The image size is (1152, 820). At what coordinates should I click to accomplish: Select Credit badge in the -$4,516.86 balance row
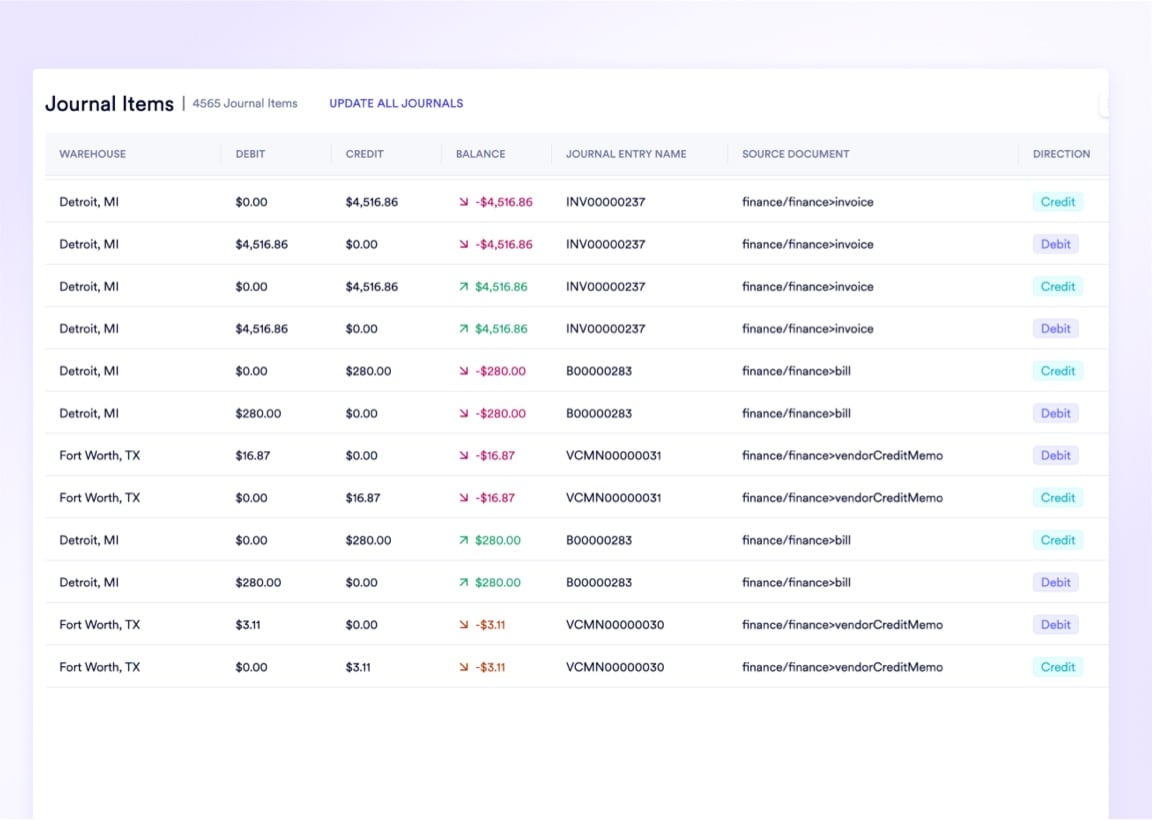pos(1057,202)
